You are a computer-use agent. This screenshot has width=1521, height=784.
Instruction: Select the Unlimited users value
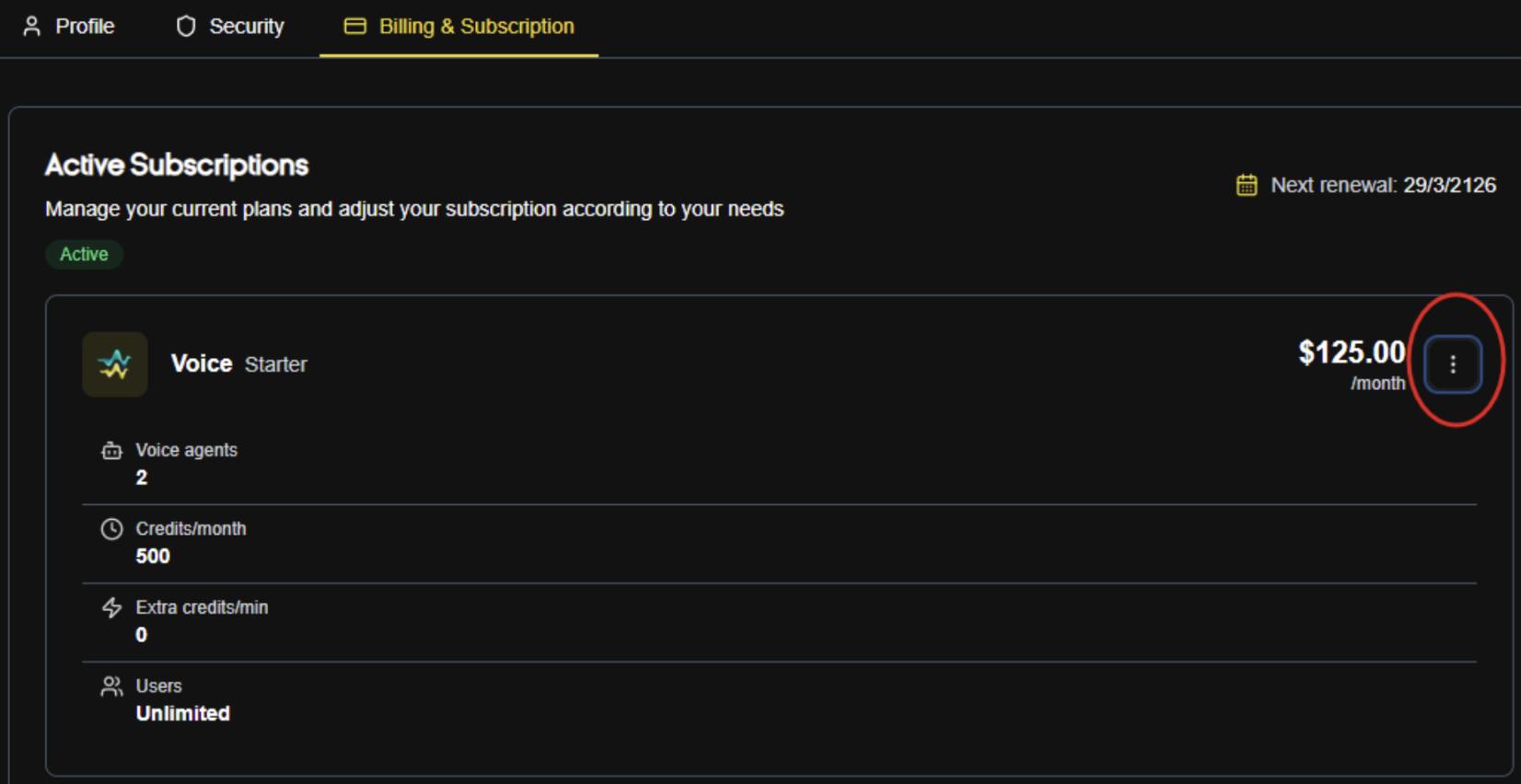(x=183, y=712)
